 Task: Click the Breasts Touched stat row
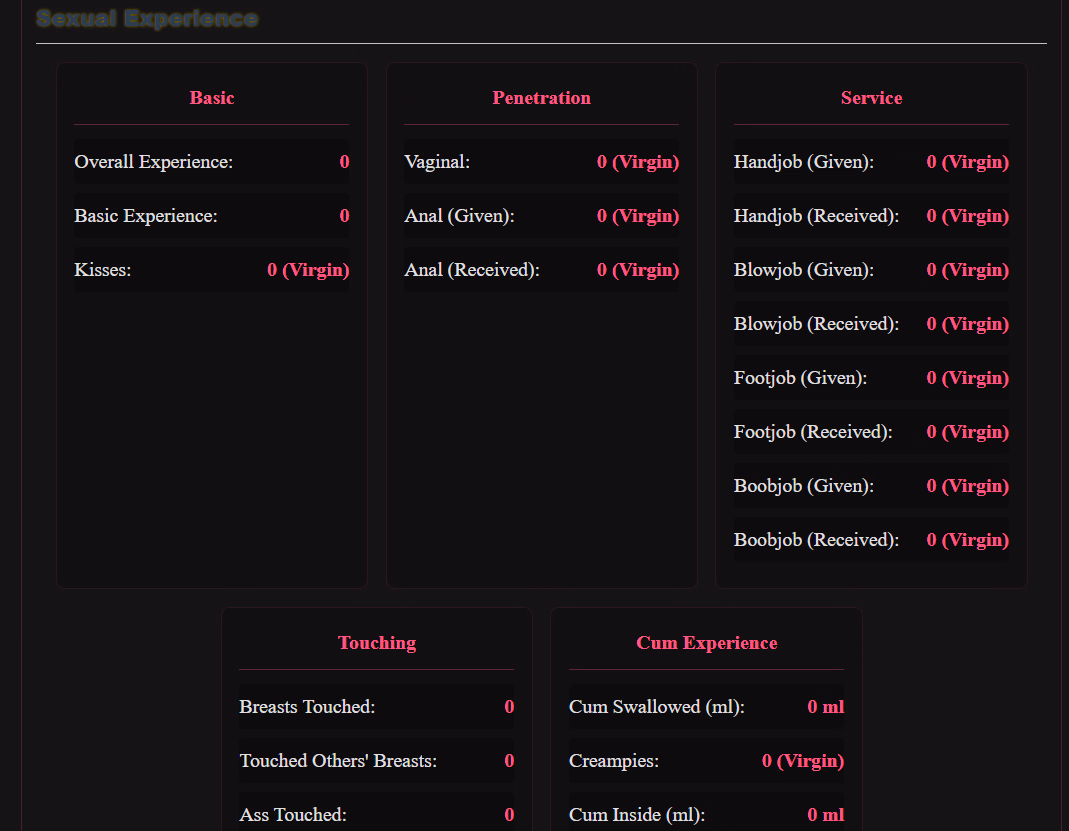tap(377, 707)
